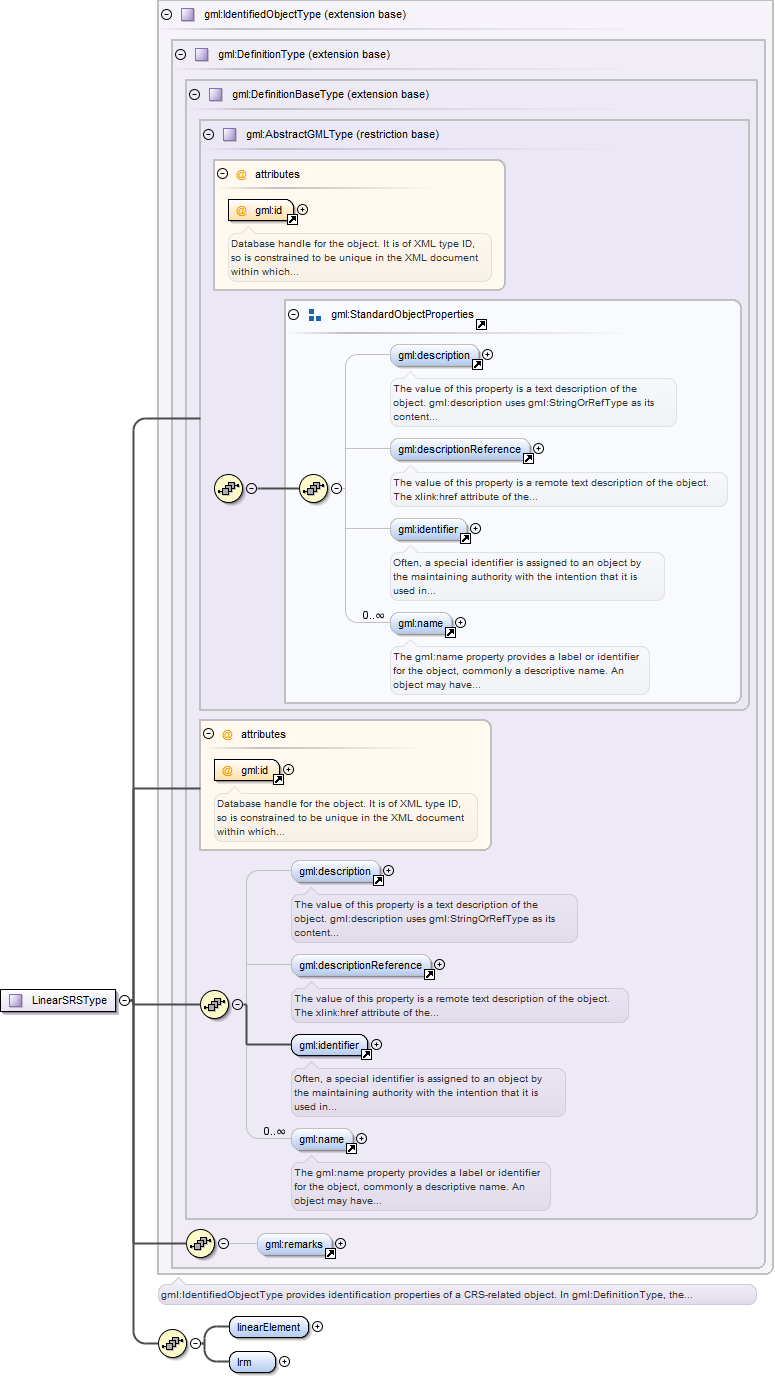Collapse the gml:StandardObjectProperties group
The image size is (775, 1378).
click(x=294, y=315)
